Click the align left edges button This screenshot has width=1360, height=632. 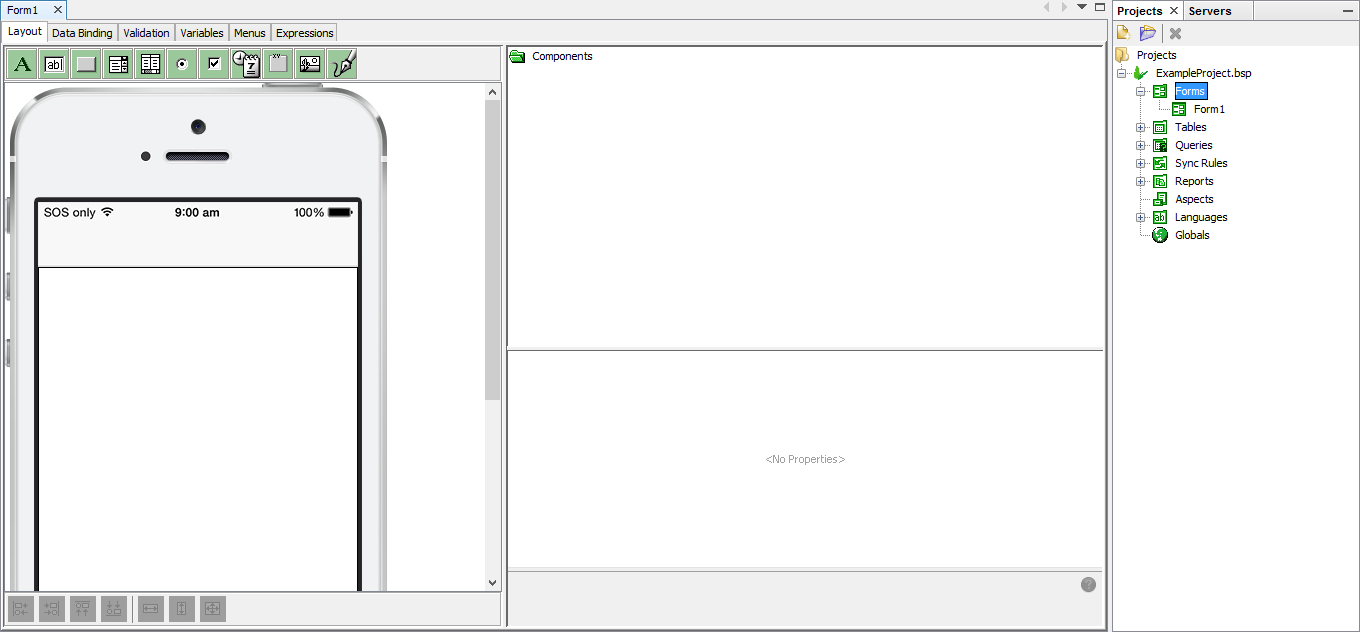(x=21, y=608)
